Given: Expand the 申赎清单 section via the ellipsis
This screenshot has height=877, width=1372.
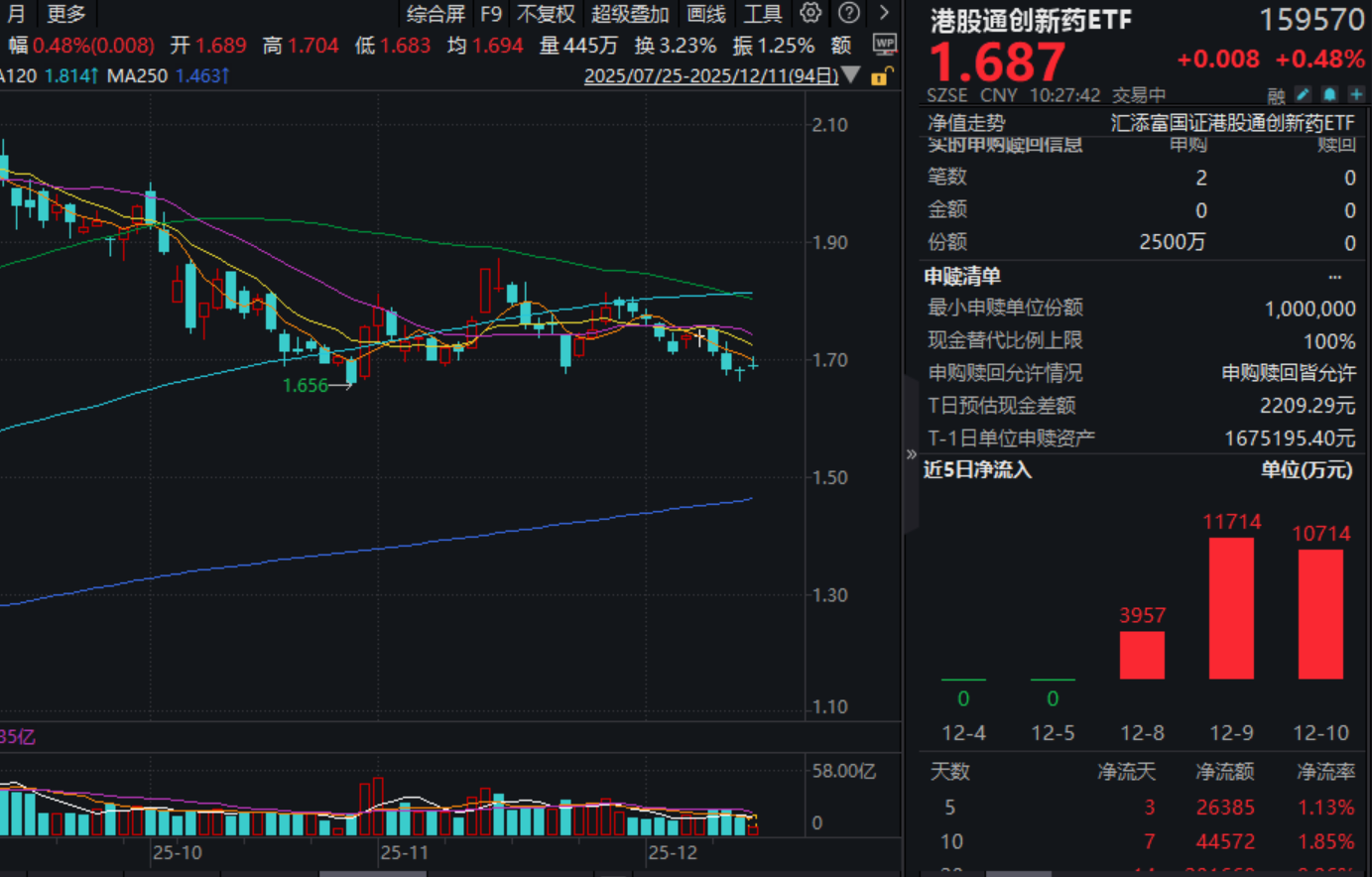Looking at the screenshot, I should (1334, 277).
